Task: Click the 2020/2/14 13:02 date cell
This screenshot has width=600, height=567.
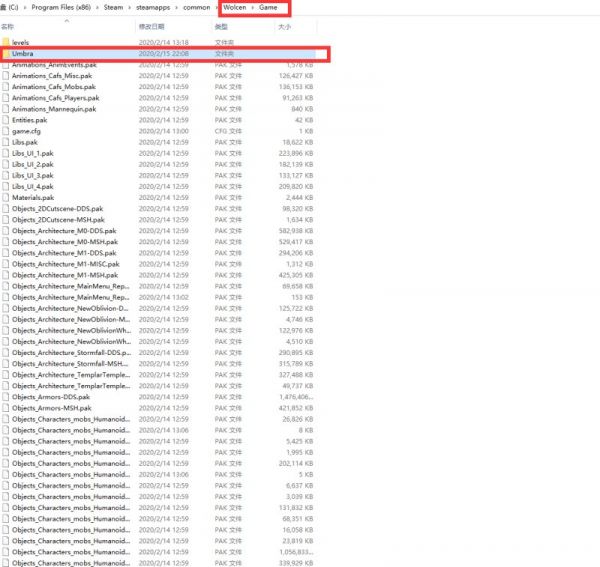Action: (x=163, y=297)
